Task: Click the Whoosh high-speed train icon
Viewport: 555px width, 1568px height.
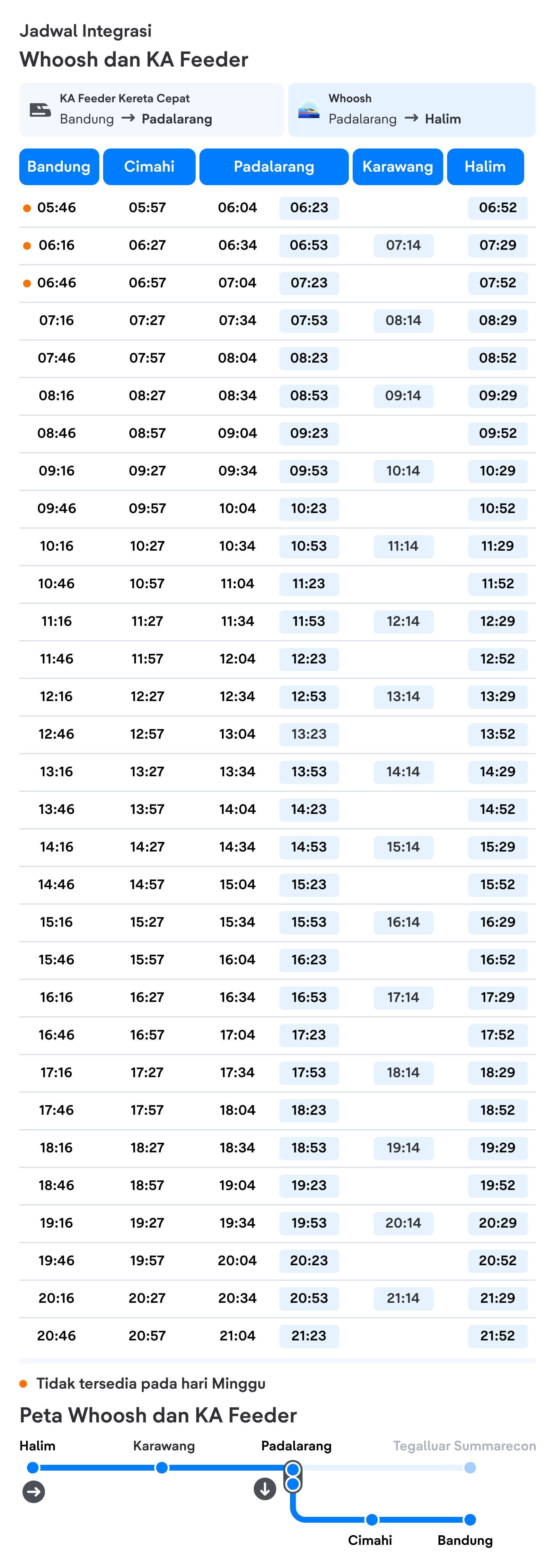Action: [x=309, y=110]
